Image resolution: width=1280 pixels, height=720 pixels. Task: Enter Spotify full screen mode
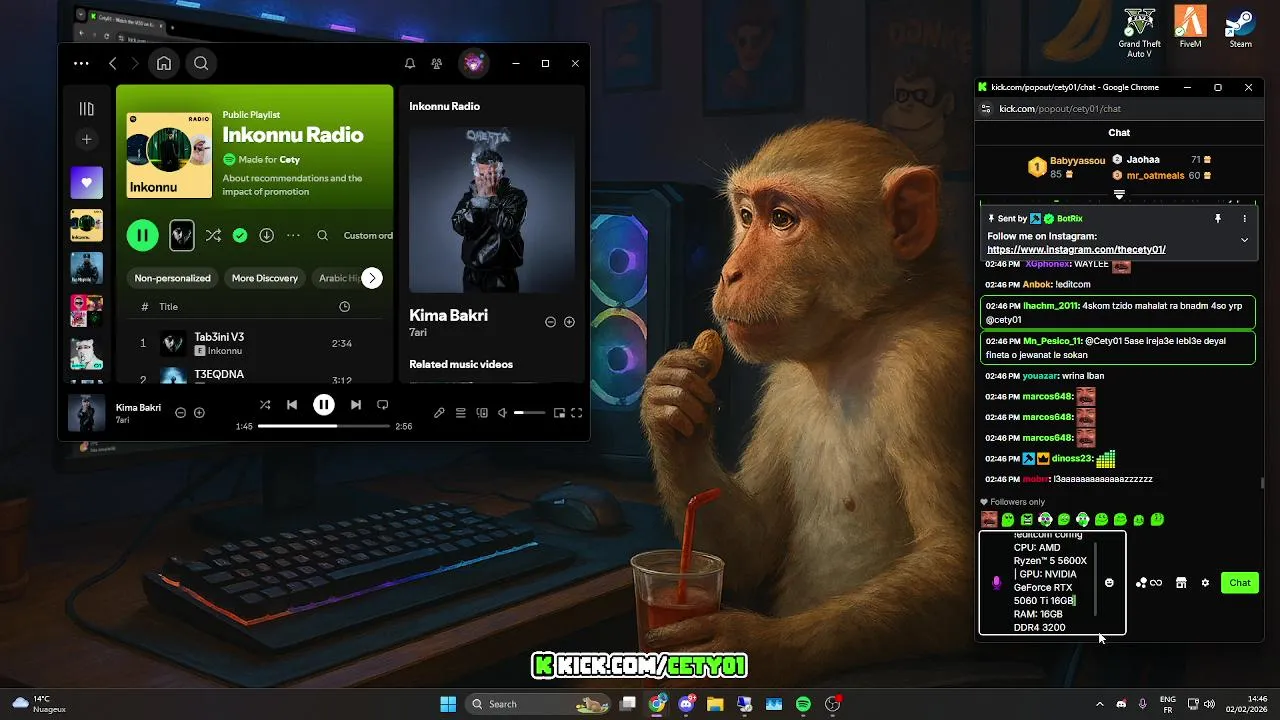[x=577, y=412]
